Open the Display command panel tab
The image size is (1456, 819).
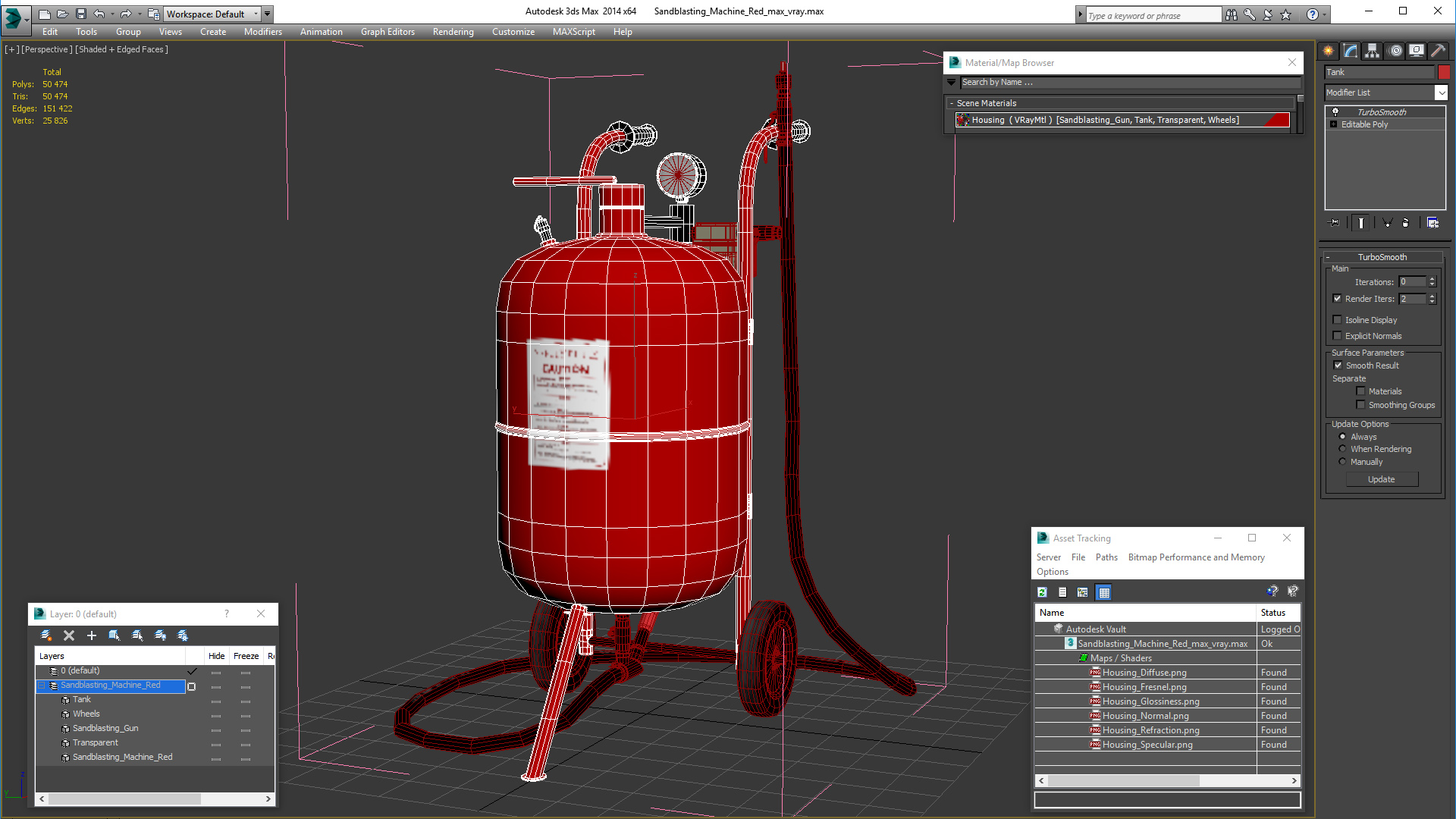[1417, 51]
